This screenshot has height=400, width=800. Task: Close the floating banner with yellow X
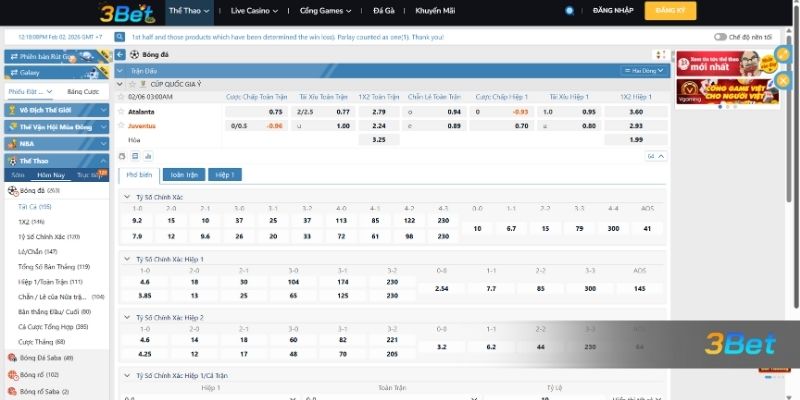tap(783, 80)
